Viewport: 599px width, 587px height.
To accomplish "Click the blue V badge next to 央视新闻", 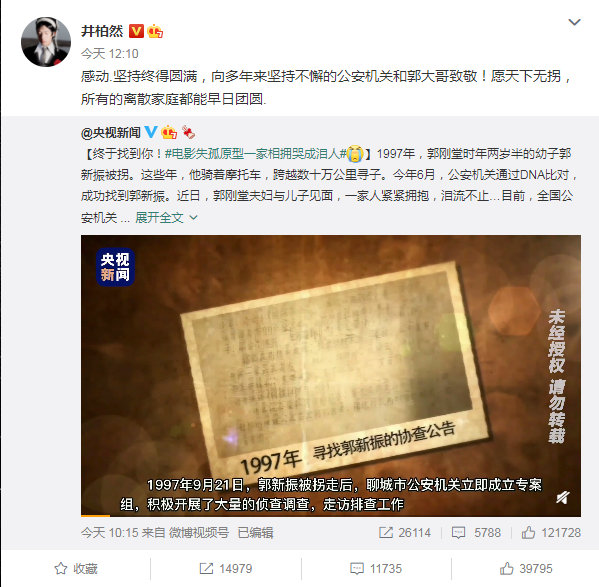I will [151, 132].
